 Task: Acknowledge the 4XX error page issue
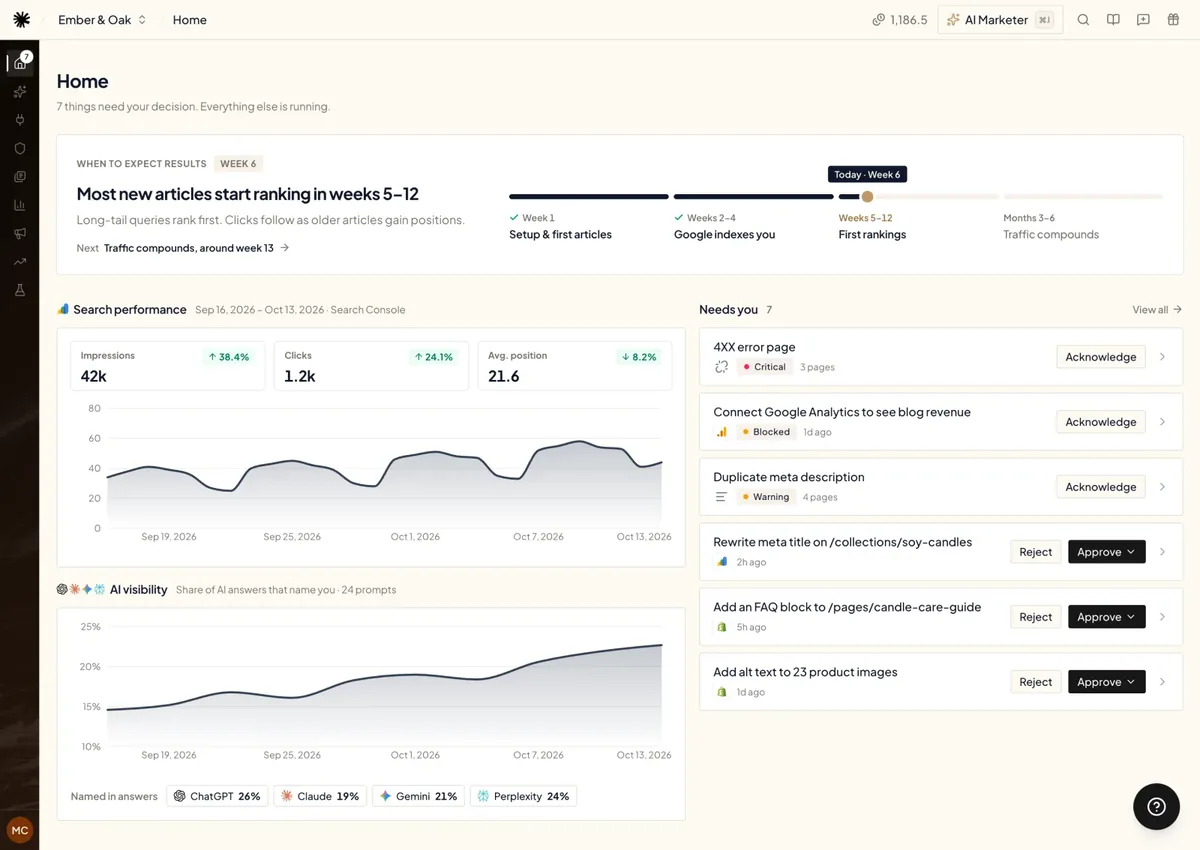tap(1100, 357)
